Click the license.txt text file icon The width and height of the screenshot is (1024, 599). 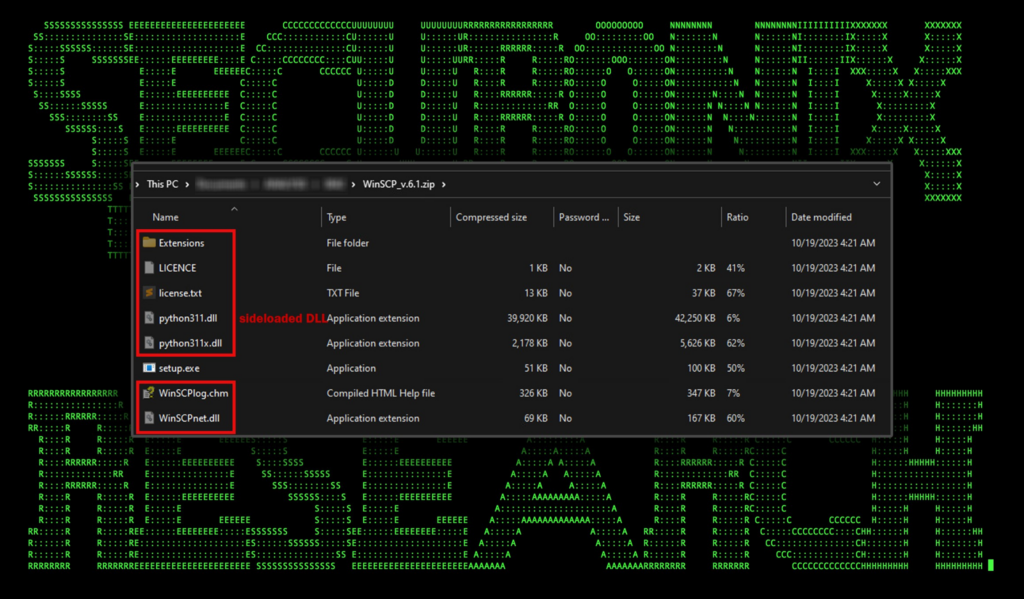coord(149,293)
